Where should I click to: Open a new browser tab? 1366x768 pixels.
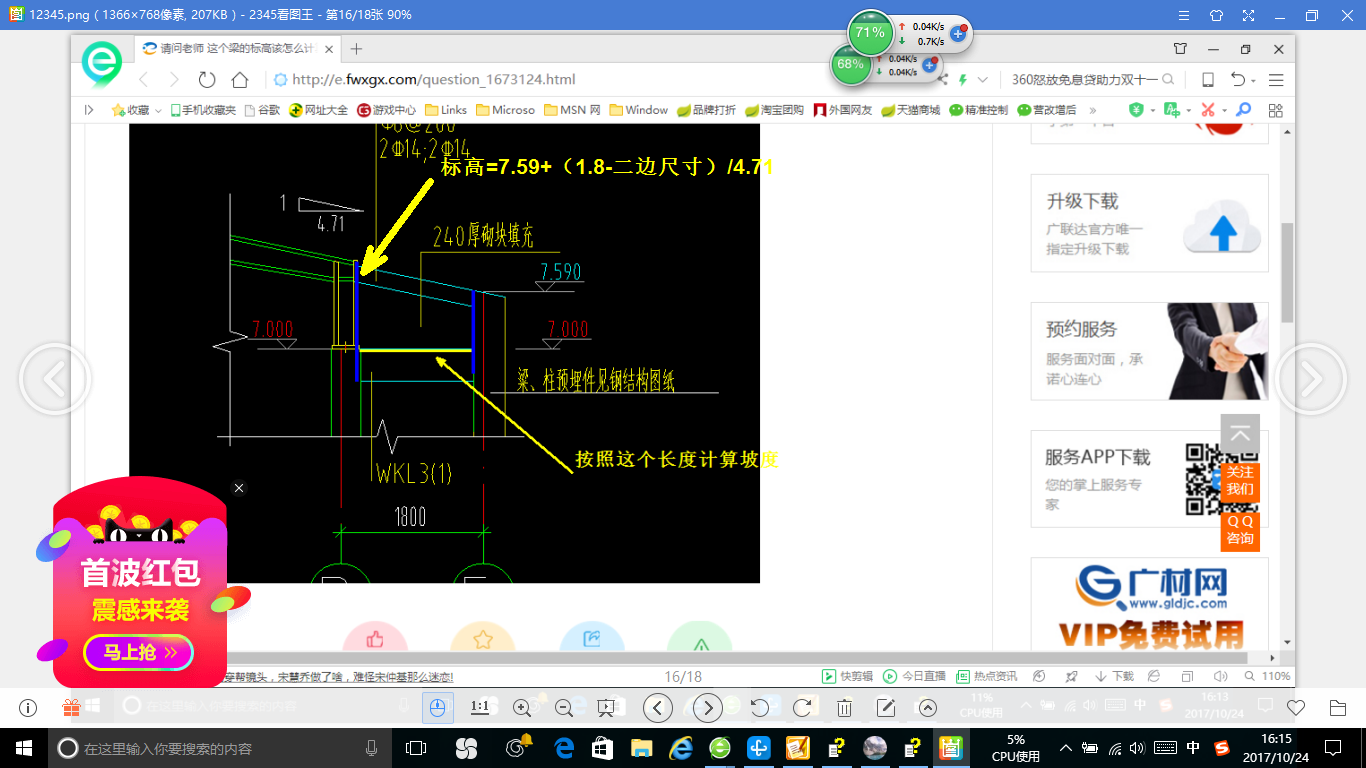[x=356, y=49]
